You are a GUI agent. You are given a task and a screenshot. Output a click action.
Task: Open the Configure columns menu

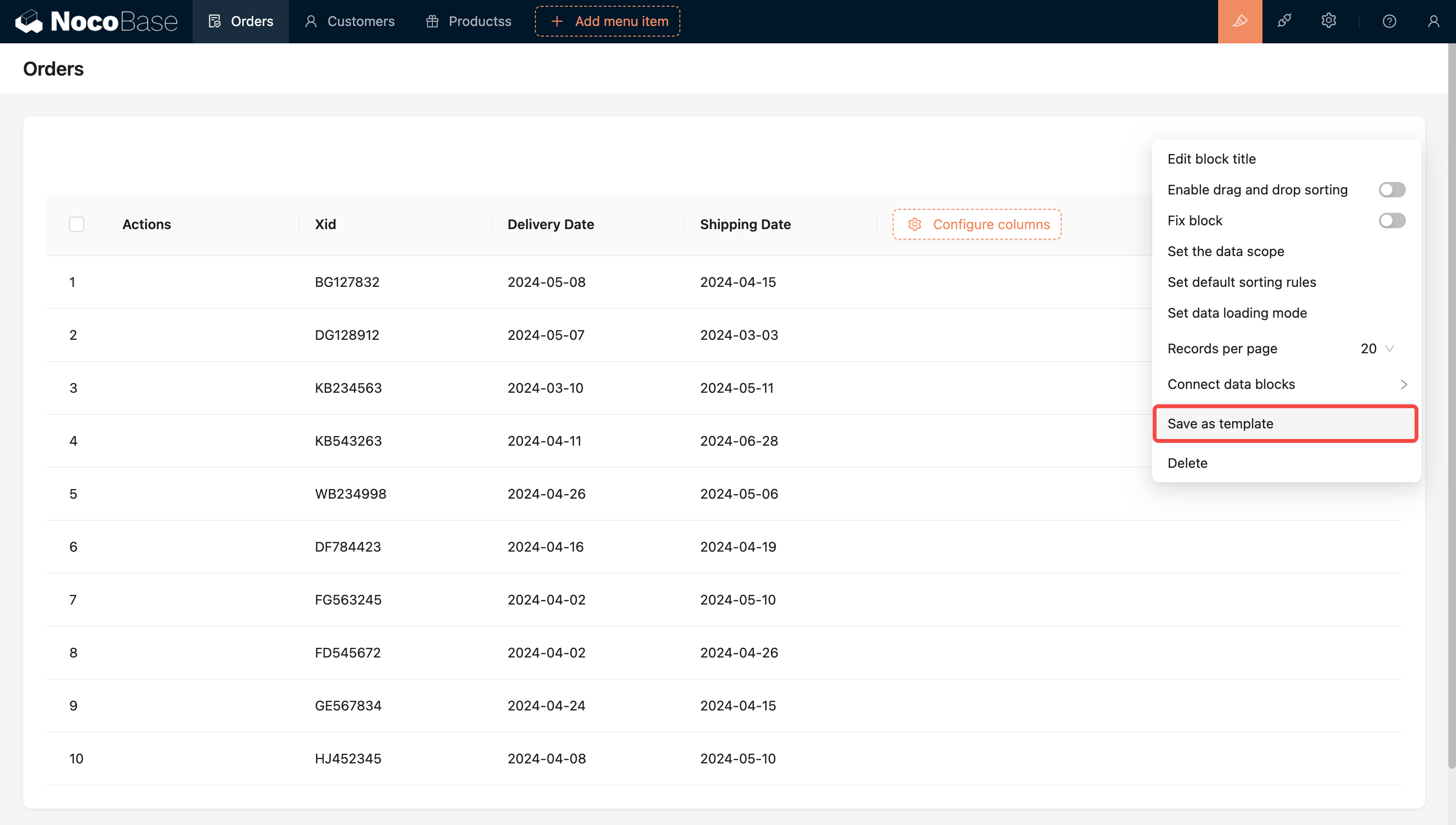tap(976, 224)
